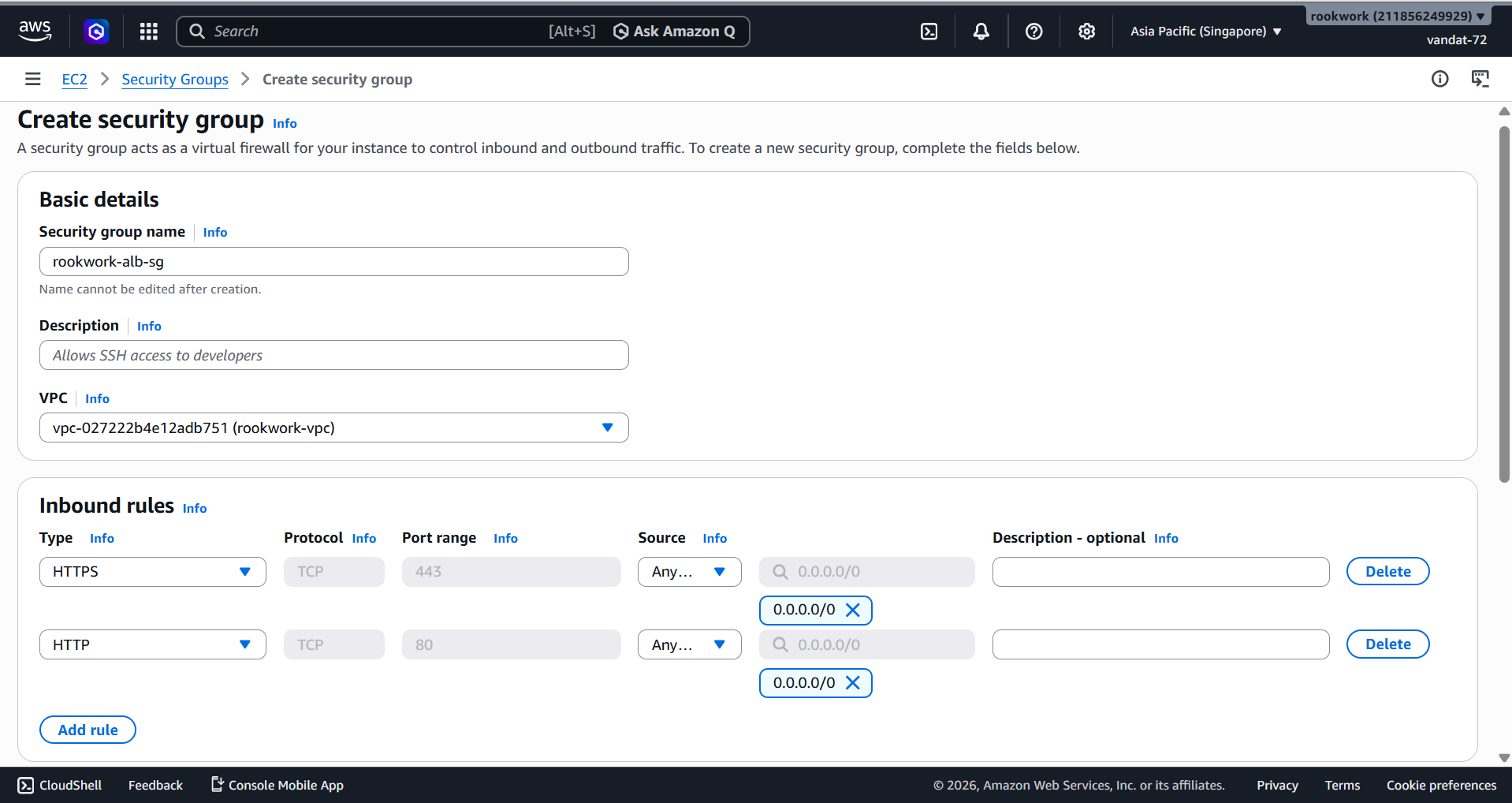Image resolution: width=1512 pixels, height=803 pixels.
Task: Open the rookwork account menu
Action: tap(1398, 16)
